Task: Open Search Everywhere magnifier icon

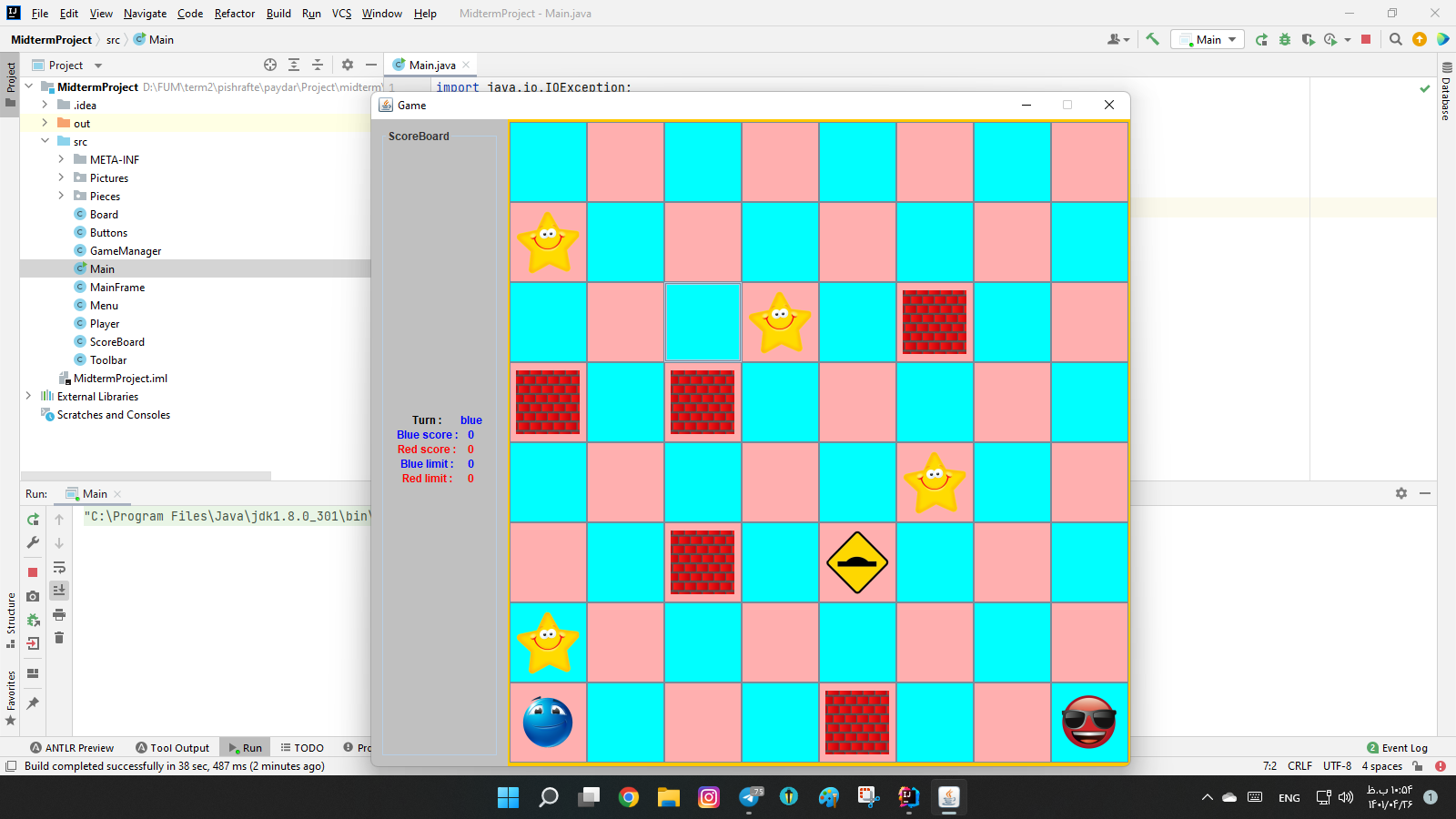Action: (x=1395, y=39)
